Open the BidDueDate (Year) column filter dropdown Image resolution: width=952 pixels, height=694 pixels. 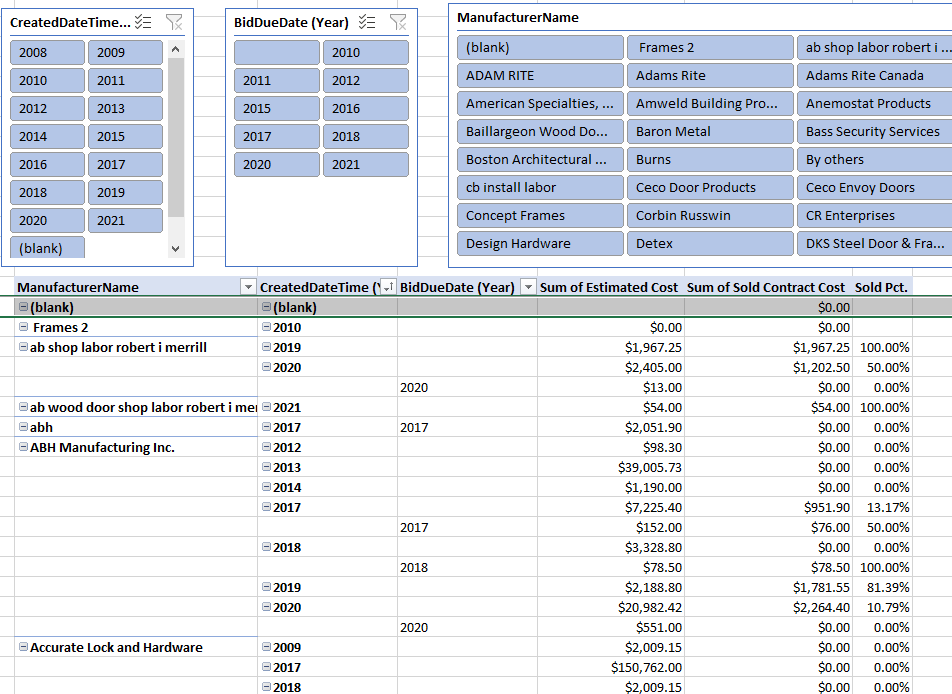pos(527,288)
